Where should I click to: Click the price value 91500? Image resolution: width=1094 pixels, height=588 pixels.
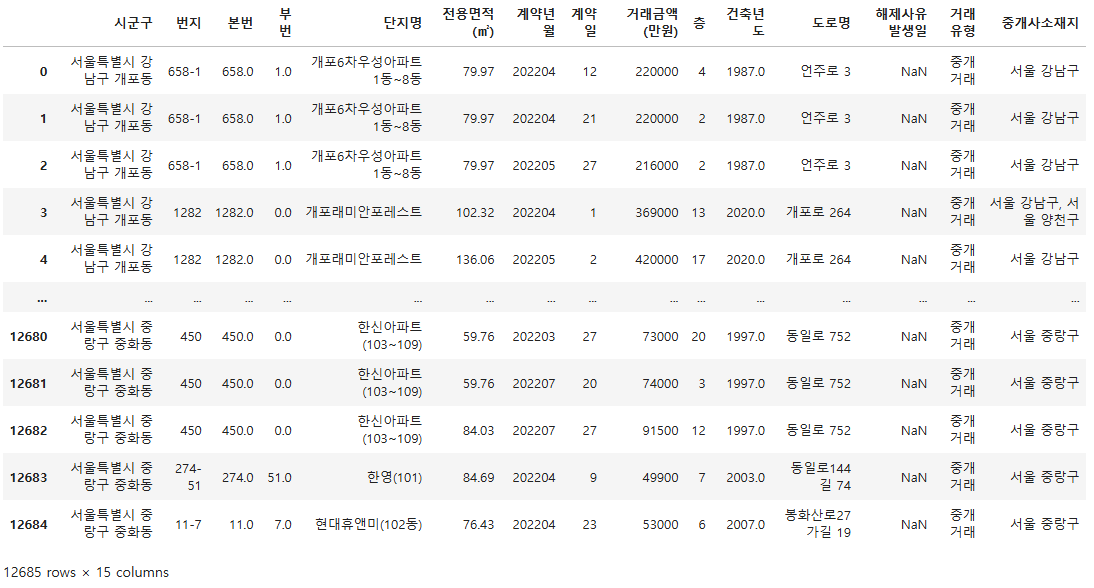pyautogui.click(x=661, y=430)
